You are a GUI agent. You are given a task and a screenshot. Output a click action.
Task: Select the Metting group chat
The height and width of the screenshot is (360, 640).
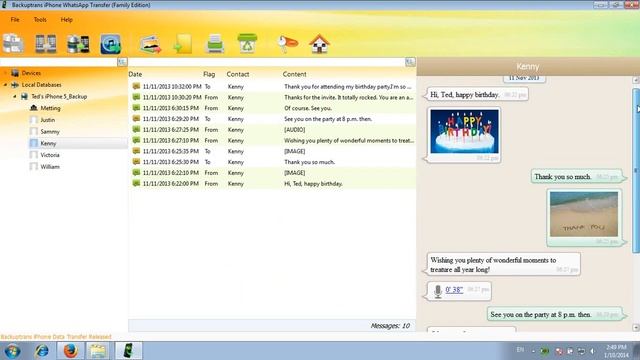pyautogui.click(x=50, y=108)
